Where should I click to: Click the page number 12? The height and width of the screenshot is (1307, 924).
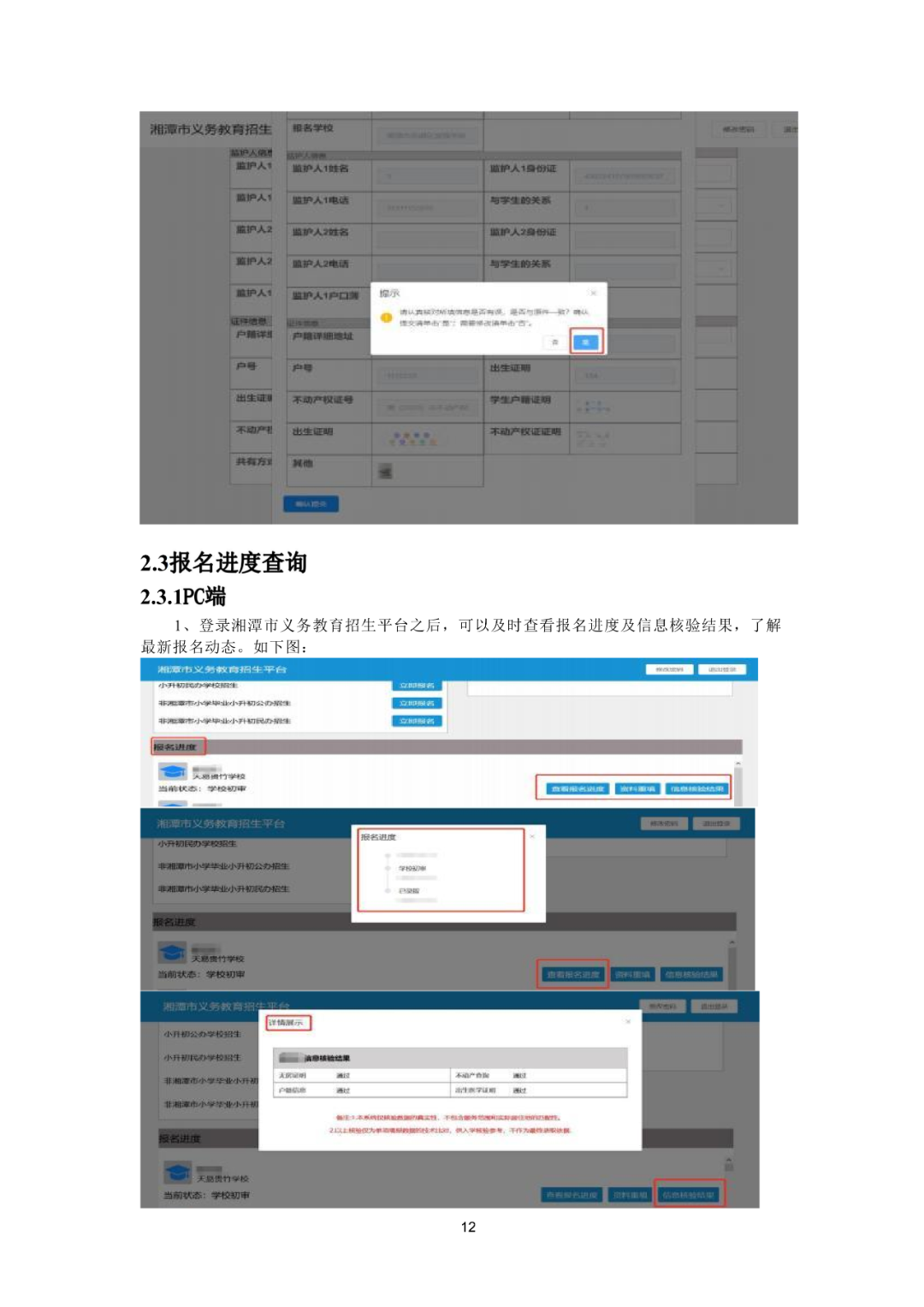coord(469,1227)
